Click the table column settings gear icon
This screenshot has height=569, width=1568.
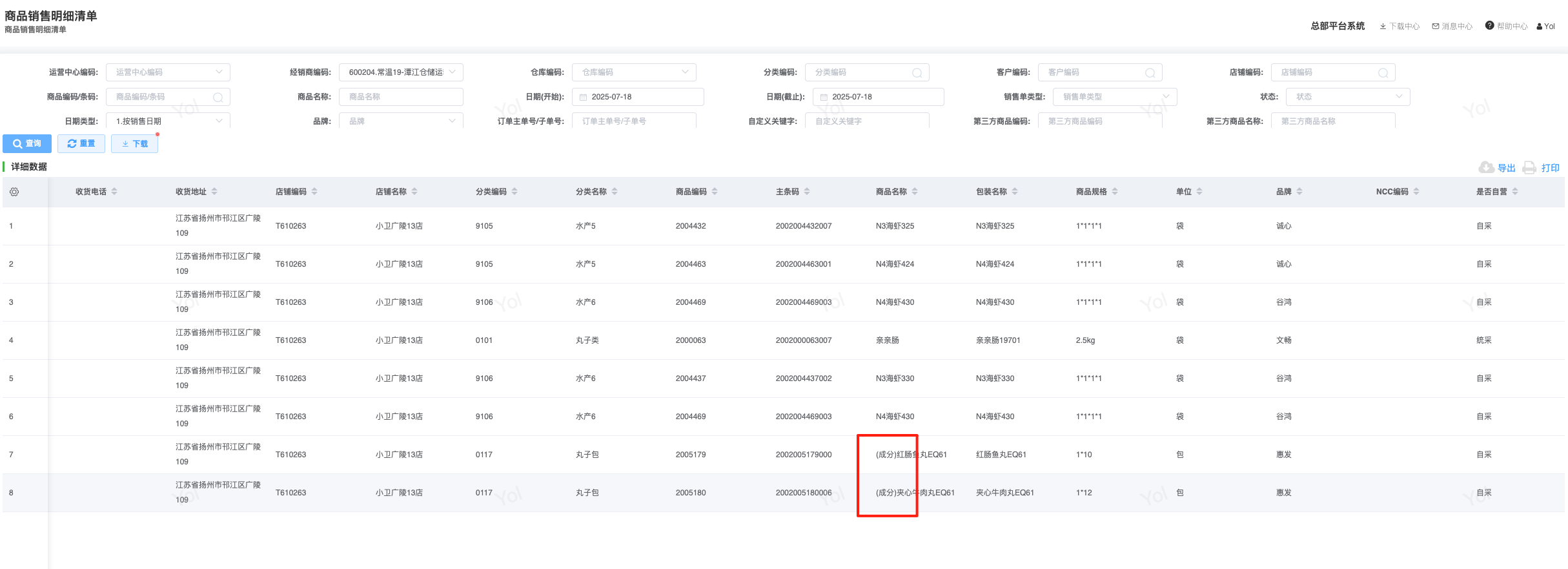(x=14, y=192)
